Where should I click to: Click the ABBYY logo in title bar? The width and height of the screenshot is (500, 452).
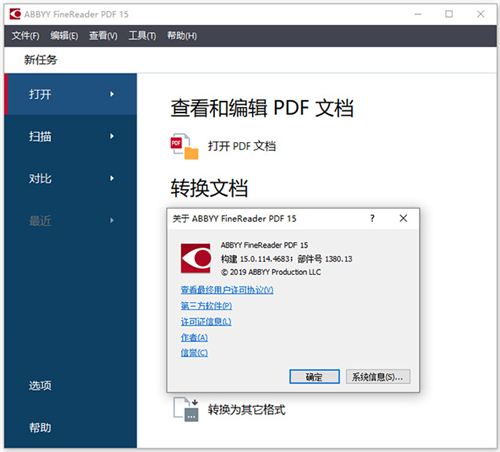(15, 14)
